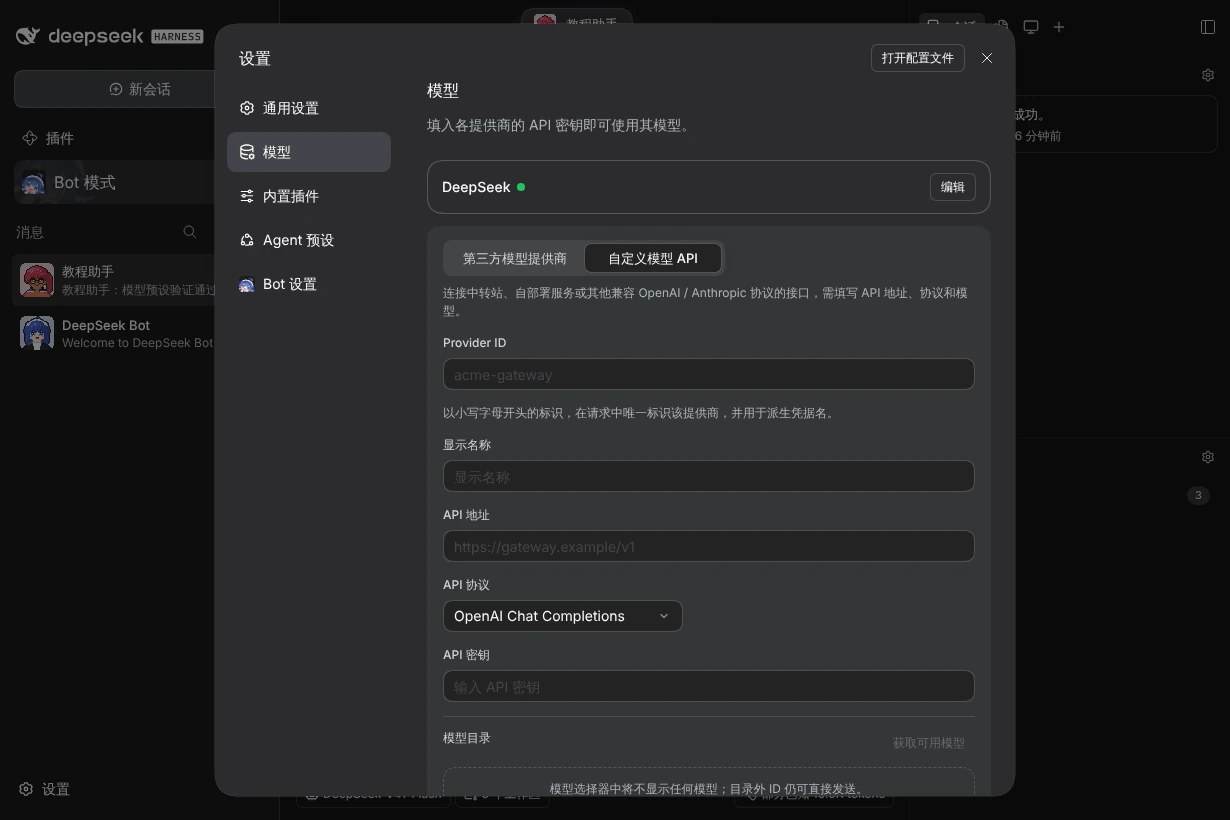Focus the API 密钥 input field
Screen dimensions: 1230x820
point(708,686)
